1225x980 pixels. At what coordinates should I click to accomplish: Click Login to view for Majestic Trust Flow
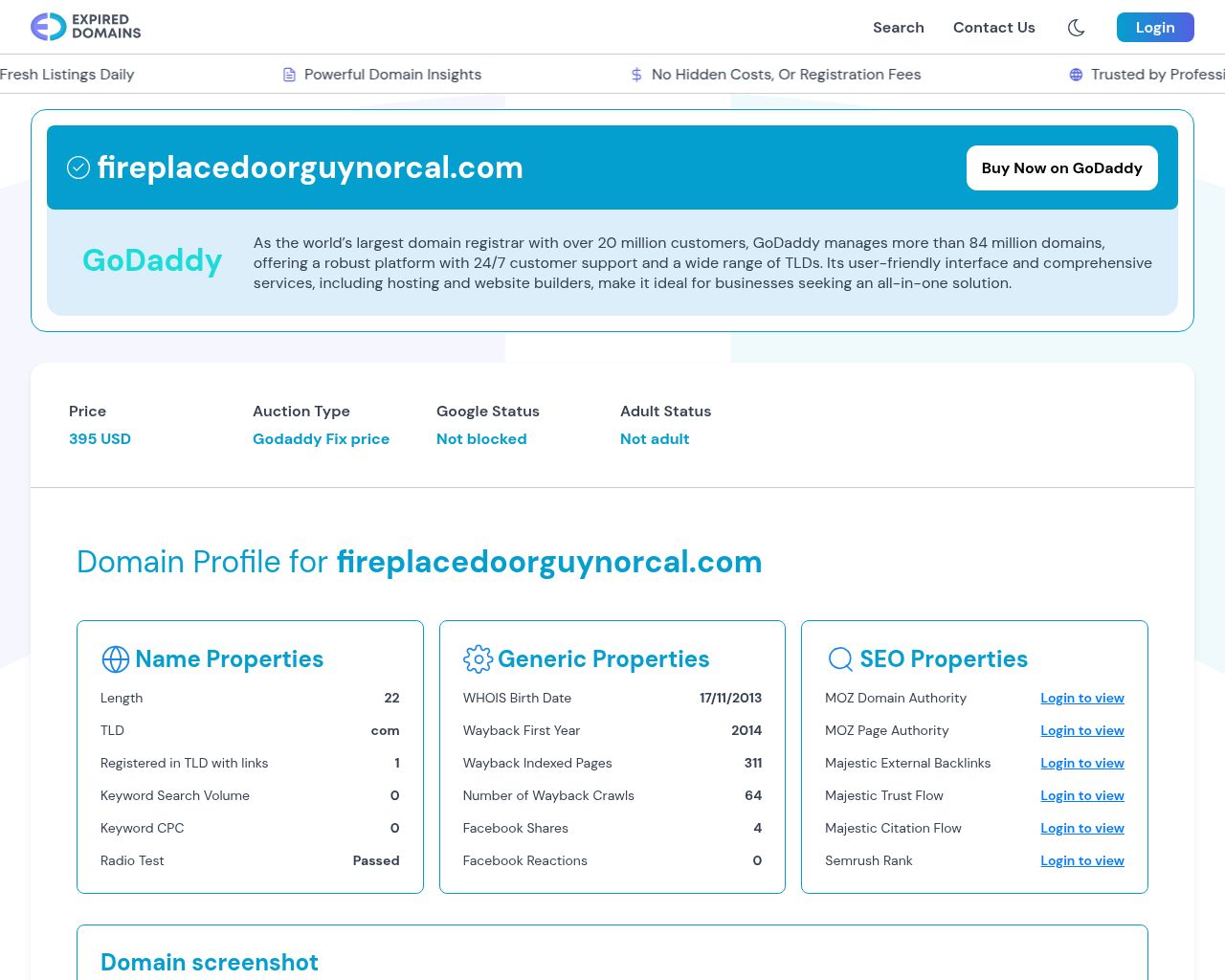pyautogui.click(x=1081, y=796)
